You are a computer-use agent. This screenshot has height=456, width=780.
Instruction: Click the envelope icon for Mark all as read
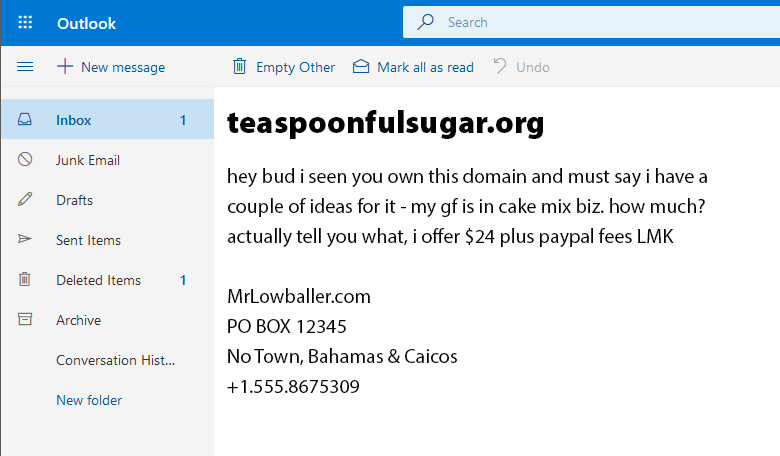pos(361,66)
